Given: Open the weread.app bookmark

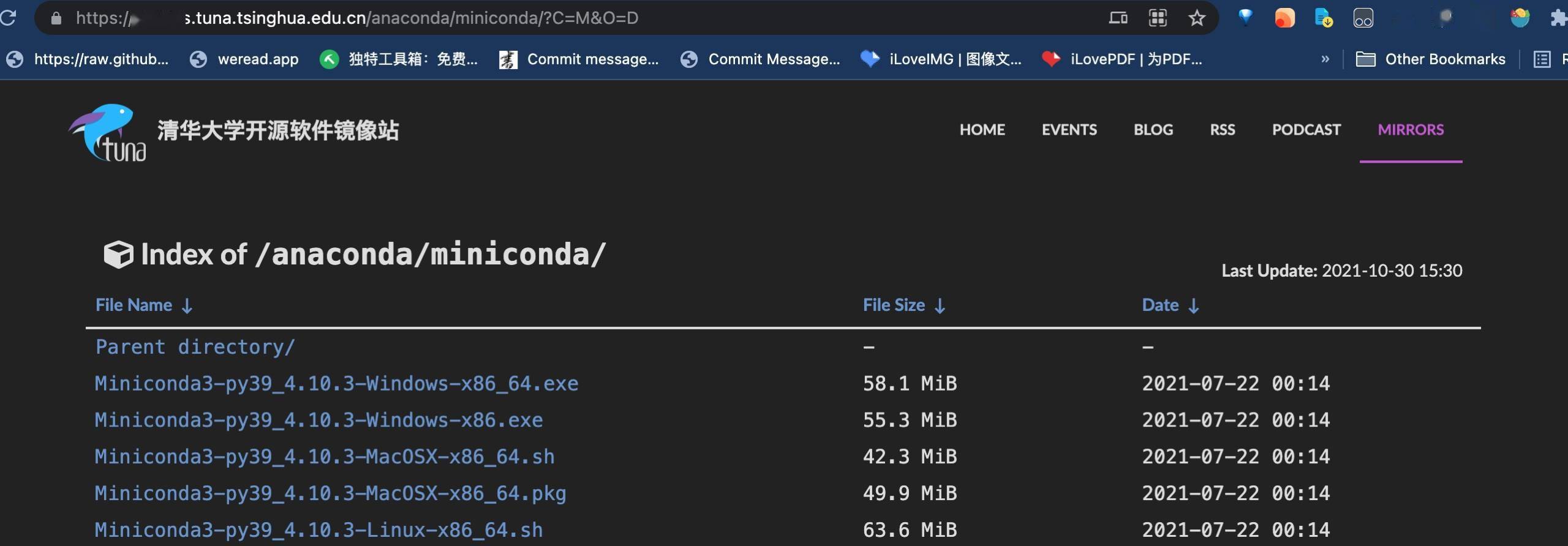Looking at the screenshot, I should pyautogui.click(x=244, y=59).
